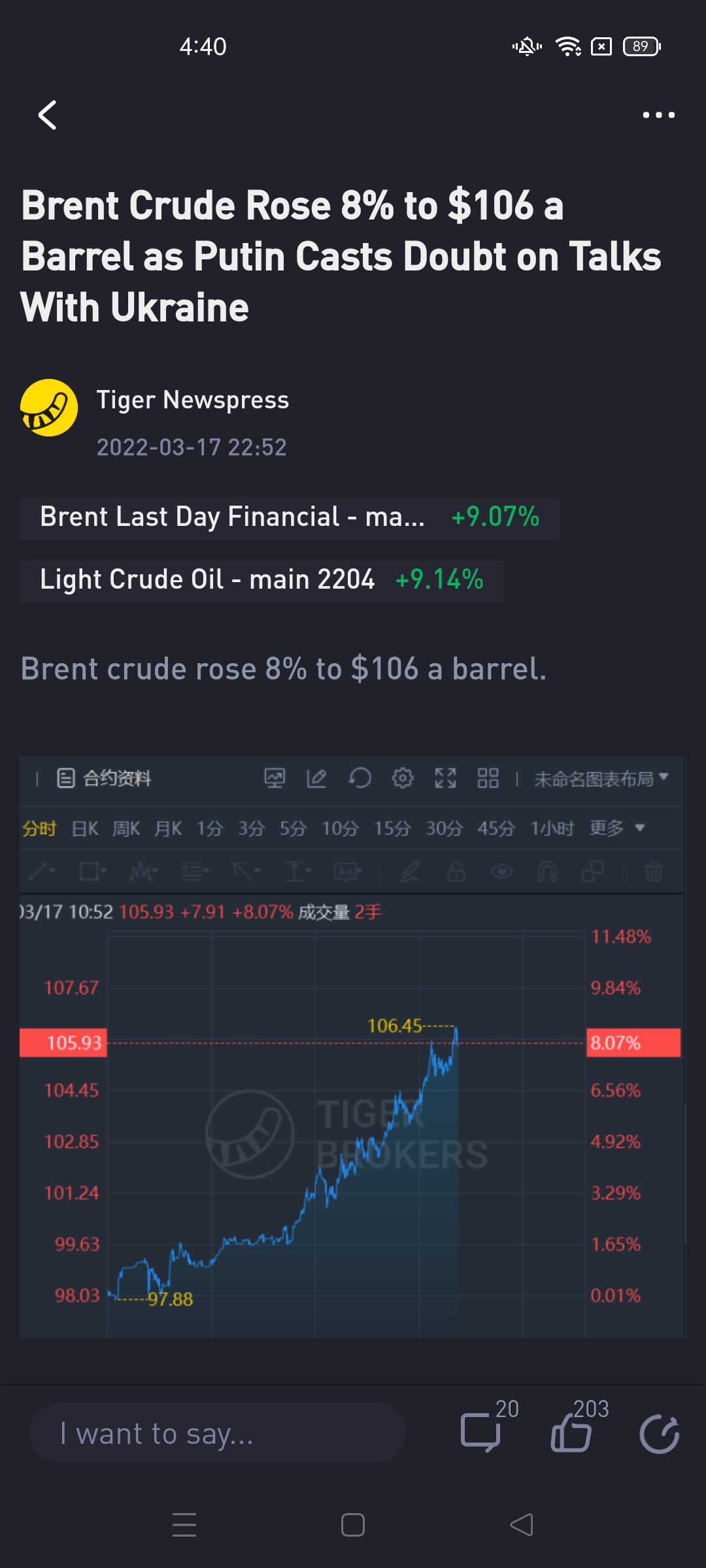Click the chart grid layout icon
The image size is (706, 1568).
pyautogui.click(x=488, y=778)
